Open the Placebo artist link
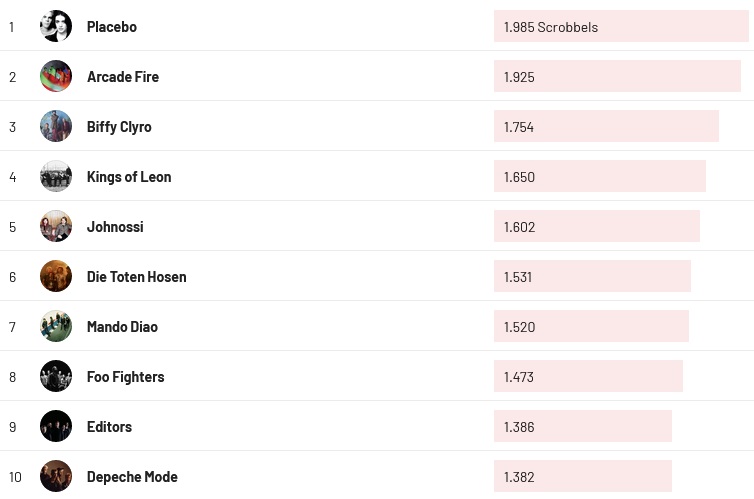 click(x=112, y=27)
